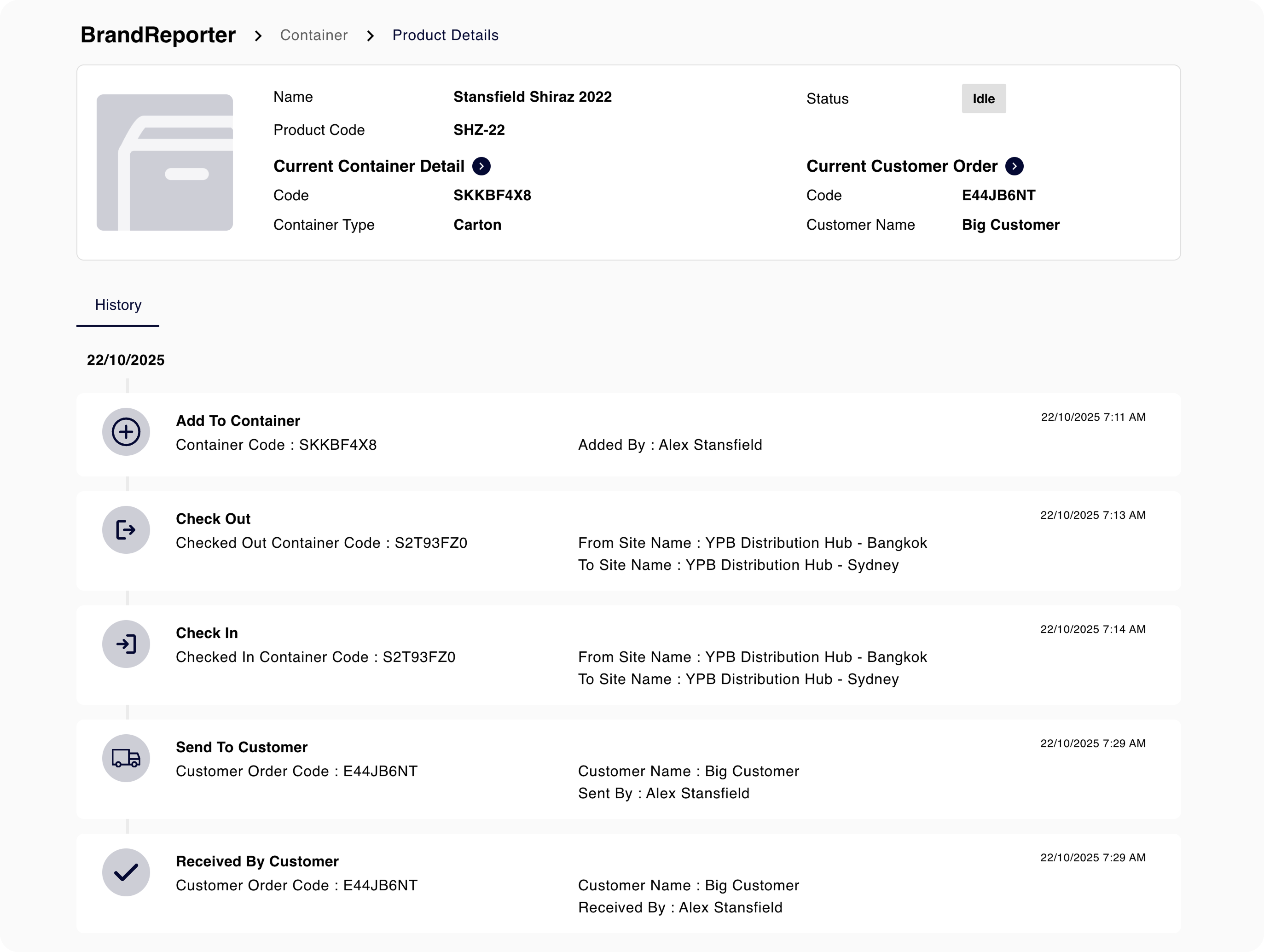Click Sent By : Alex Stansfield text
Screen dimensions: 1264x952
pyautogui.click(x=663, y=794)
